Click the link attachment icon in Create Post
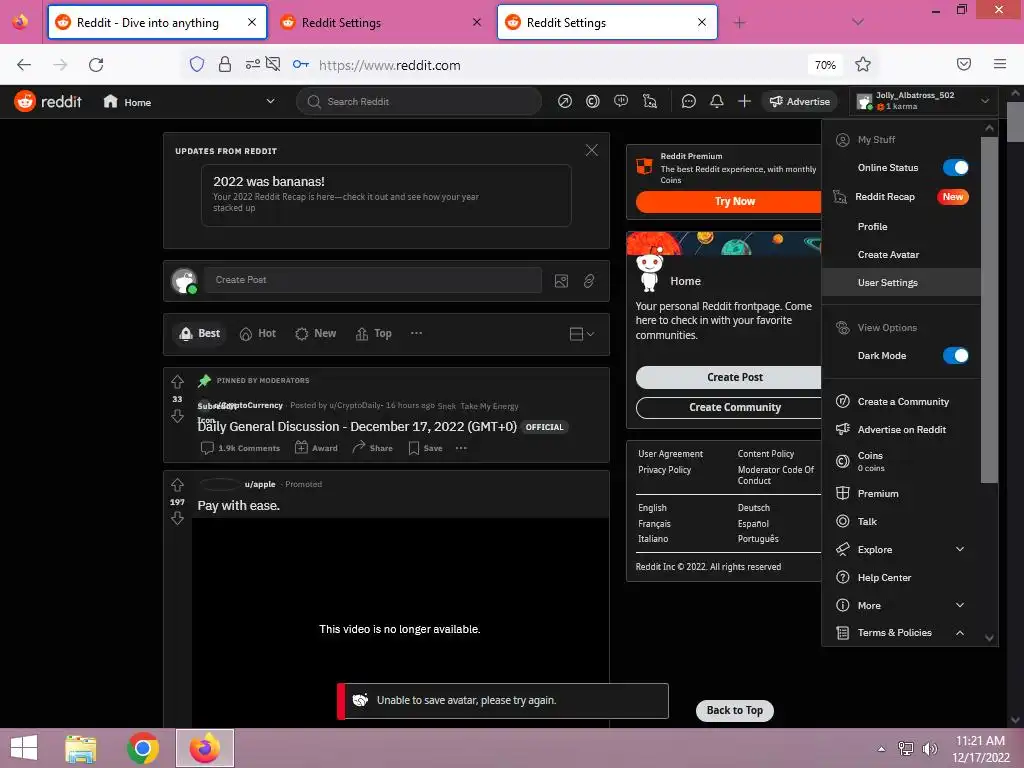The height and width of the screenshot is (768, 1024). [x=589, y=281]
